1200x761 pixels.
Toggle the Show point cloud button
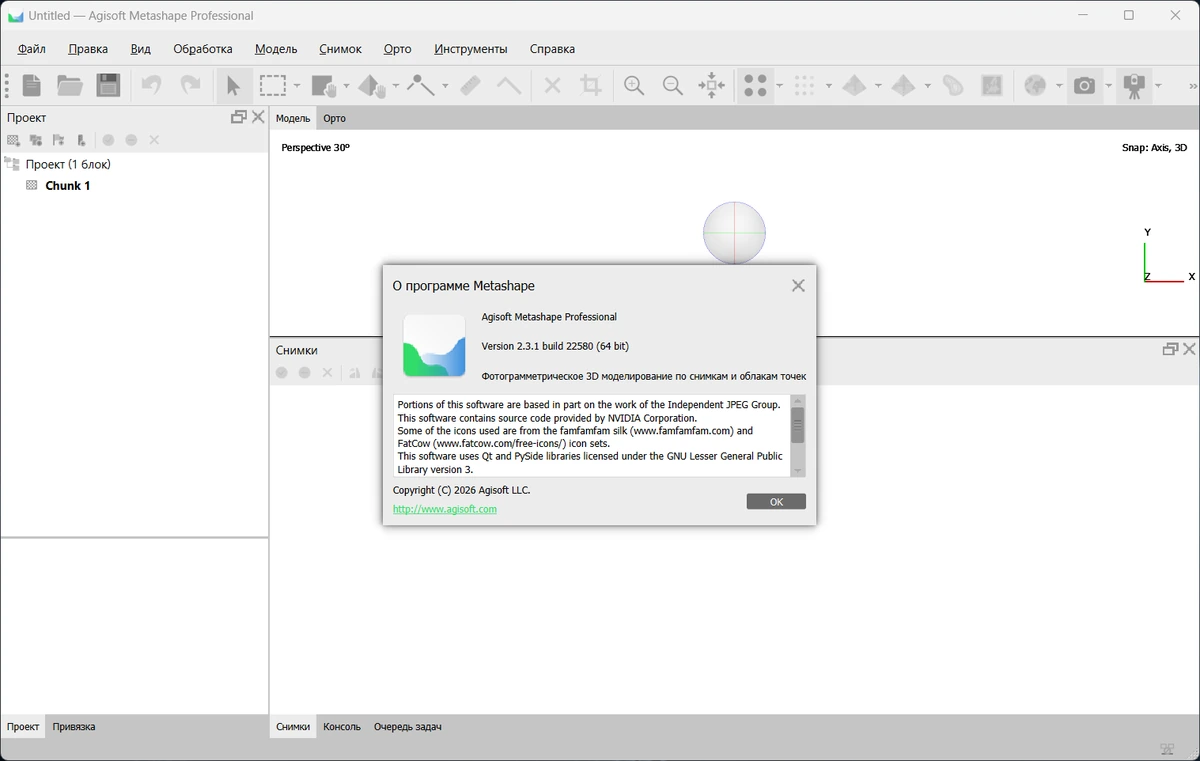tap(805, 86)
